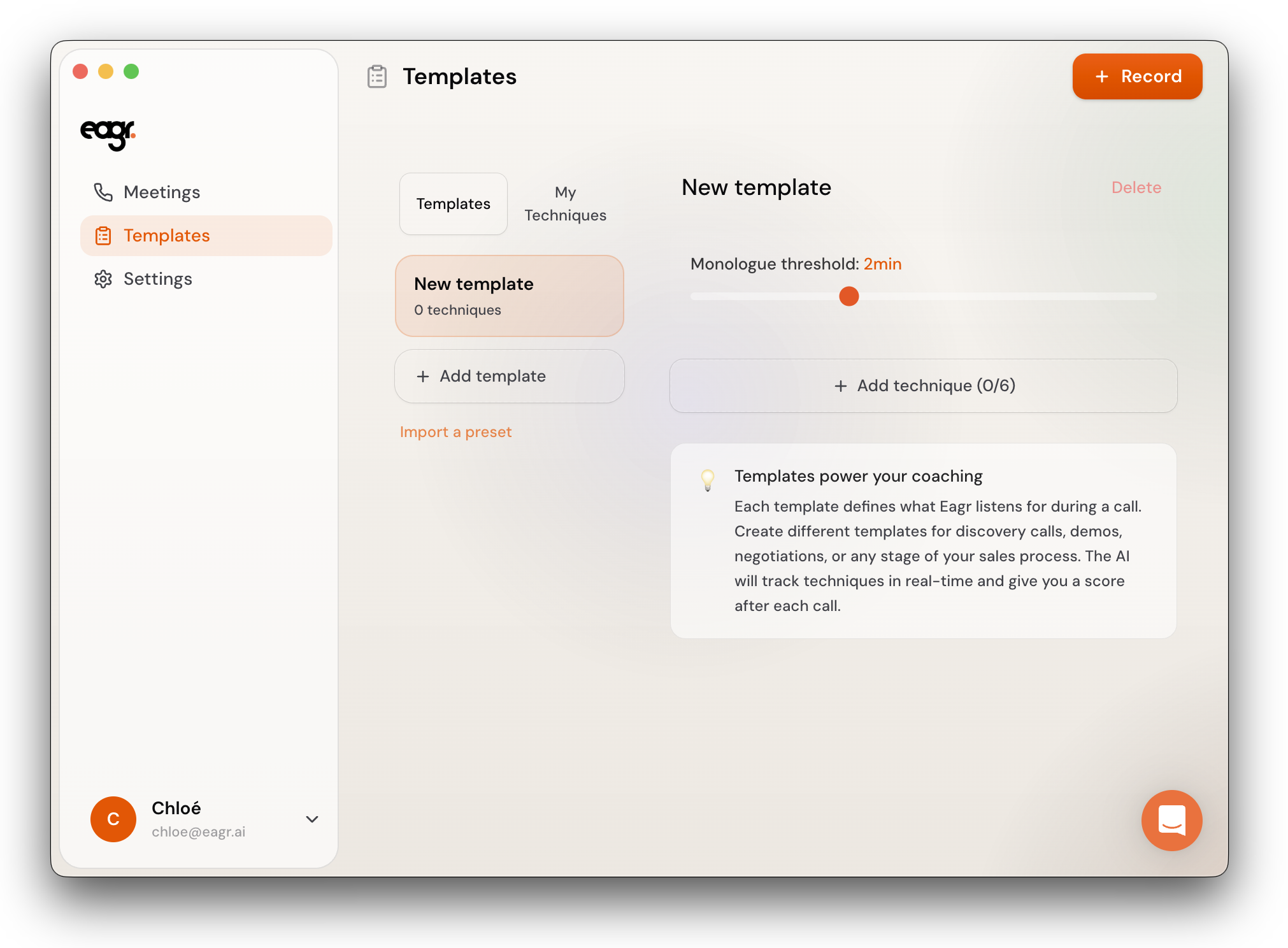Click the Import a preset link
Screen dimensions: 1288x948
point(455,432)
